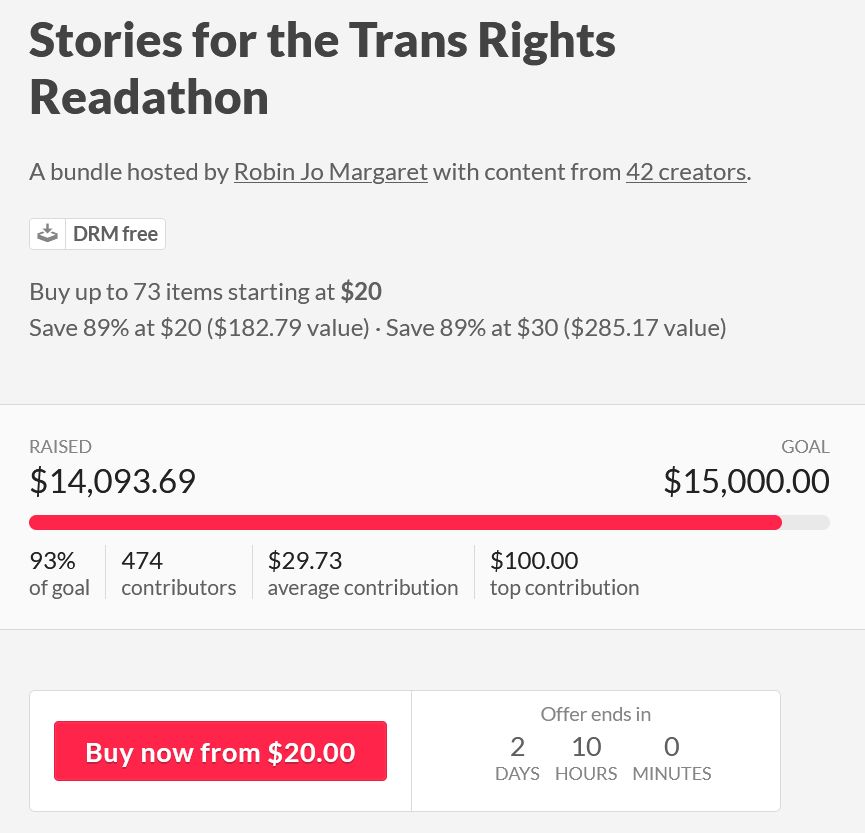Click the 2 DAYS countdown value
Viewport: 865px width, 833px height.
tap(517, 755)
